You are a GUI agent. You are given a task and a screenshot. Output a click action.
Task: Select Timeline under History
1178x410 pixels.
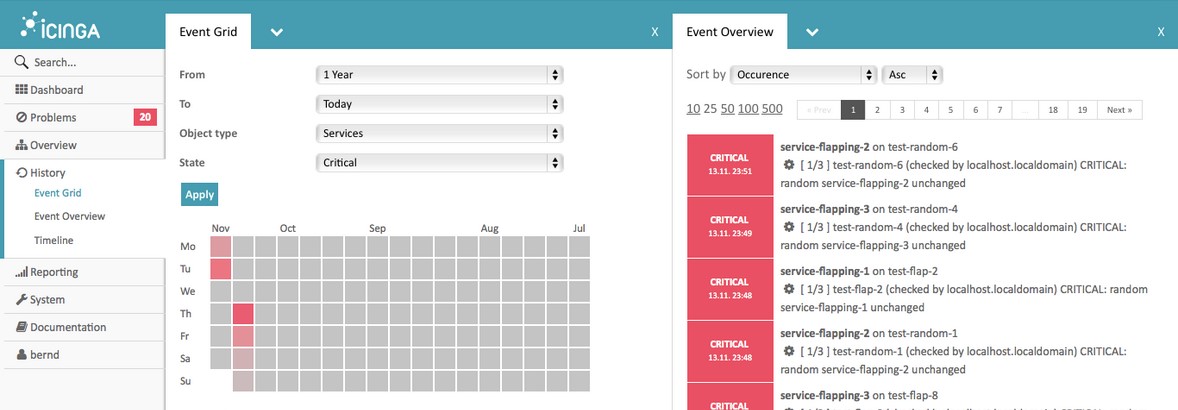coord(53,241)
